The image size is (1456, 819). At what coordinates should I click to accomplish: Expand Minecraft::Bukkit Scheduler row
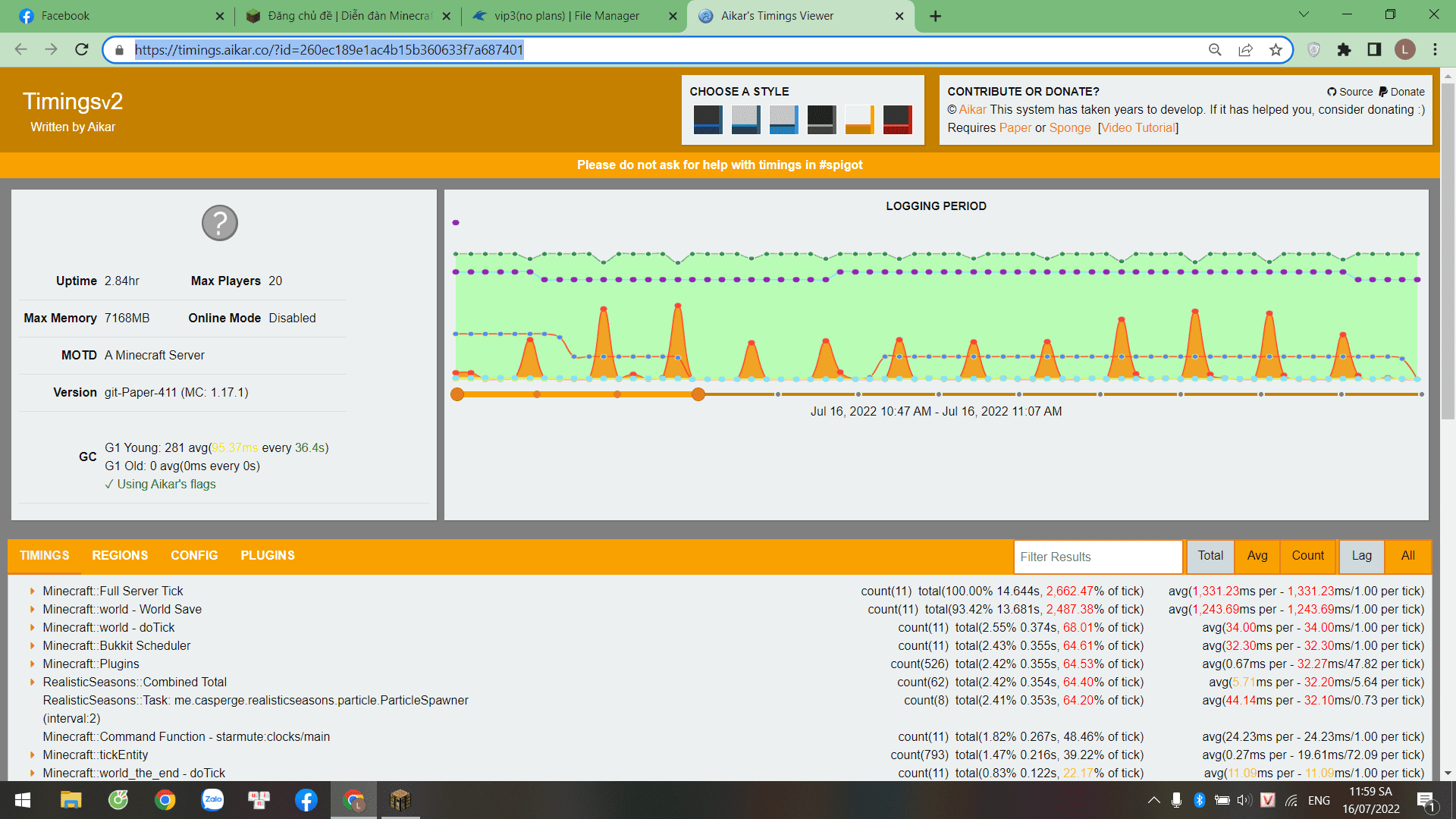coord(32,646)
